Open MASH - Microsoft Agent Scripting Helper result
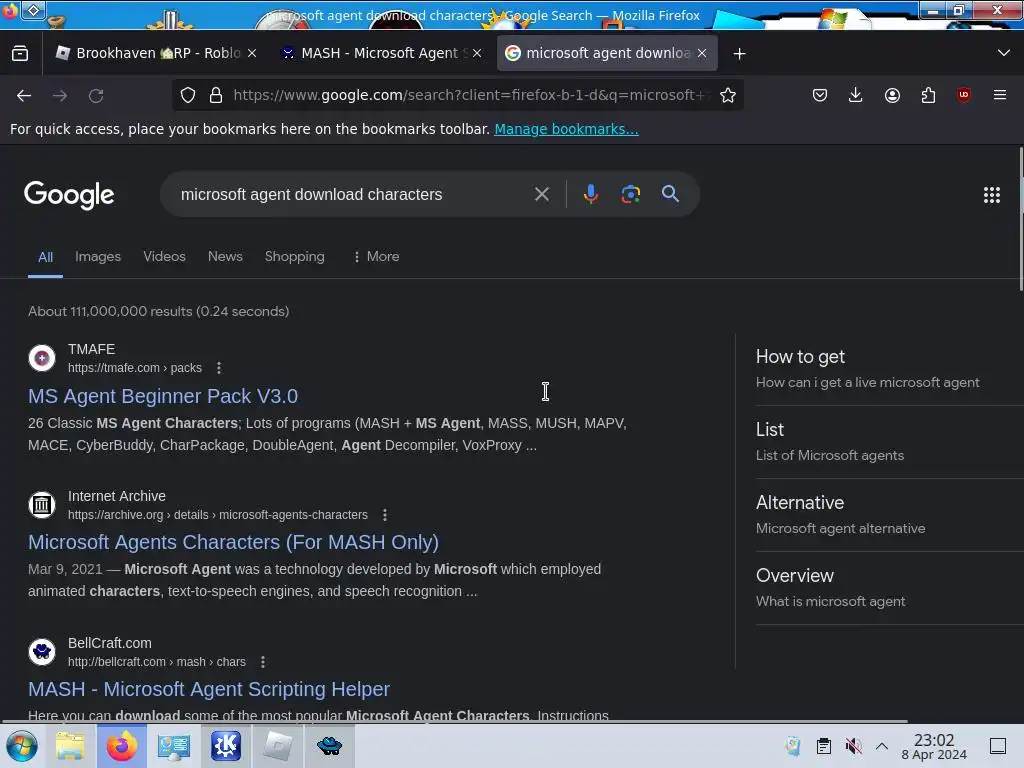Image resolution: width=1024 pixels, height=768 pixels. pos(209,689)
